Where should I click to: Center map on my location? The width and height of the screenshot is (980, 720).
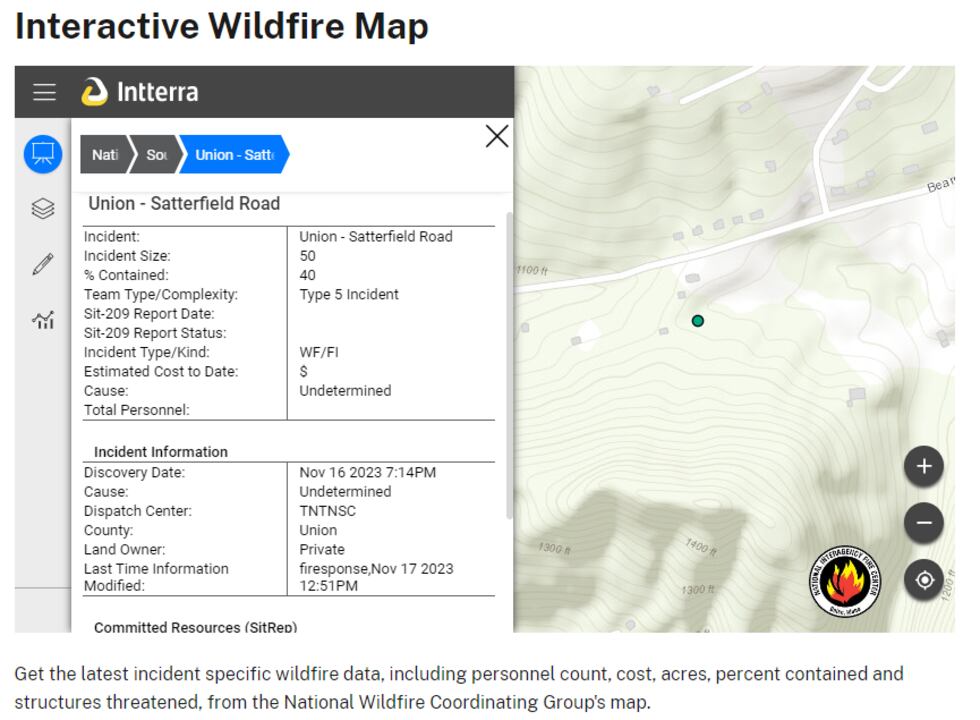924,580
